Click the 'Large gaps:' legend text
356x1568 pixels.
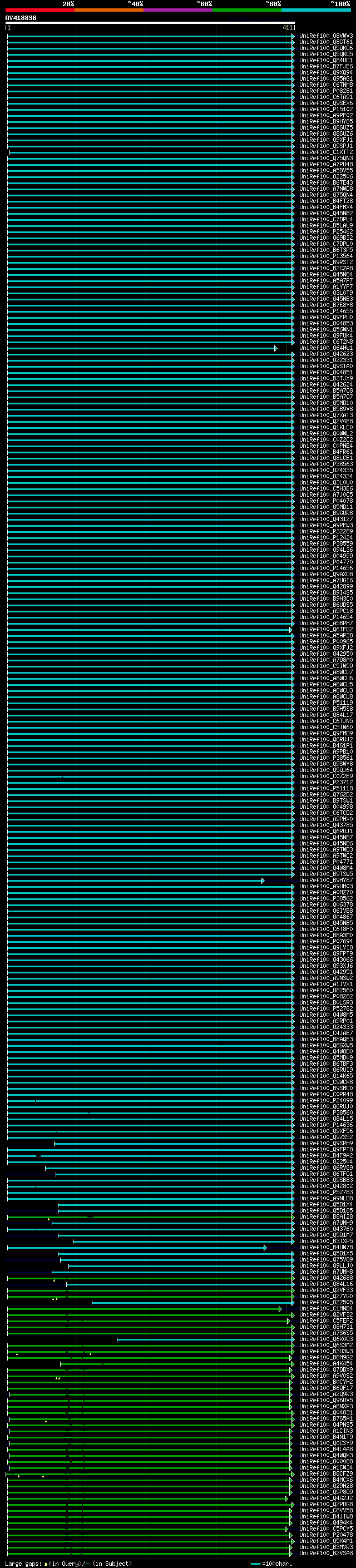click(x=23, y=1563)
